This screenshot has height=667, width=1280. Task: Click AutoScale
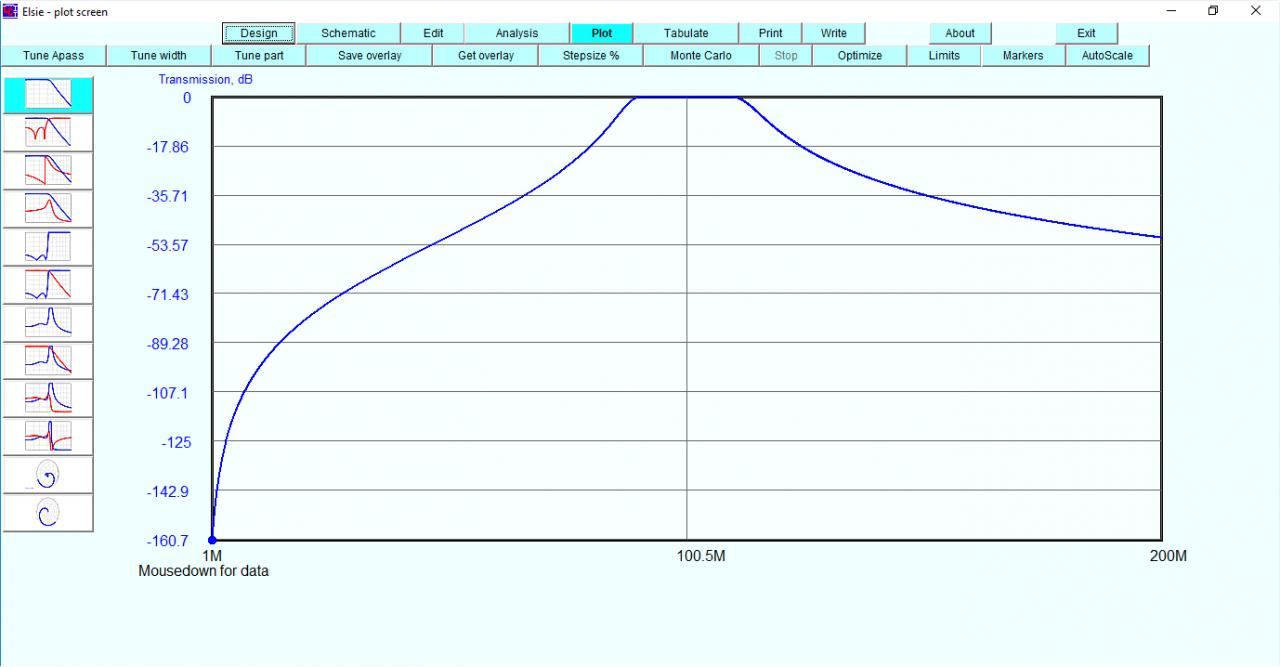pos(1107,56)
